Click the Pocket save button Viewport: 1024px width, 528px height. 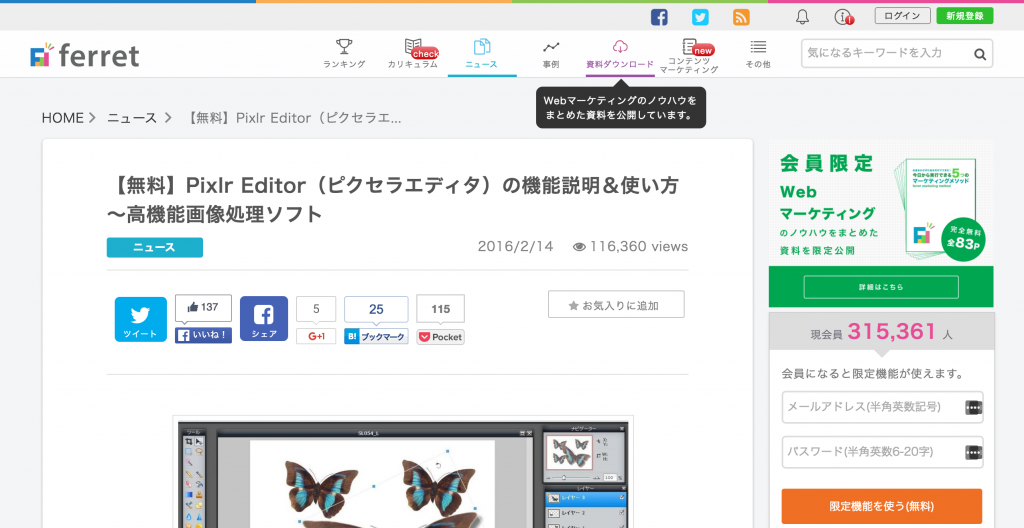(x=440, y=337)
